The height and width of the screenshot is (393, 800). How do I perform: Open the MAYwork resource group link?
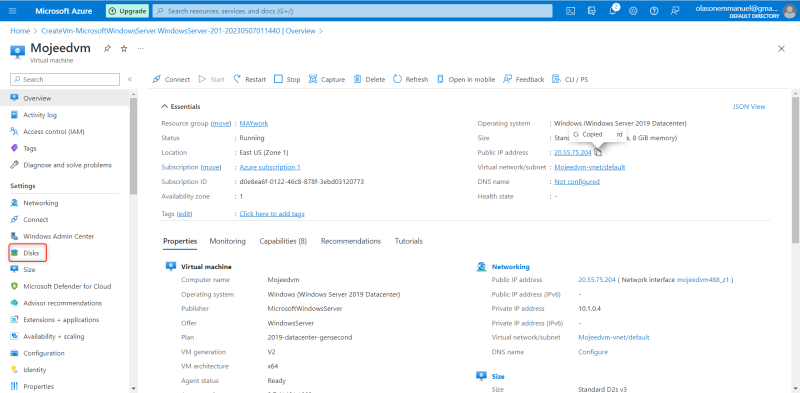coord(254,124)
